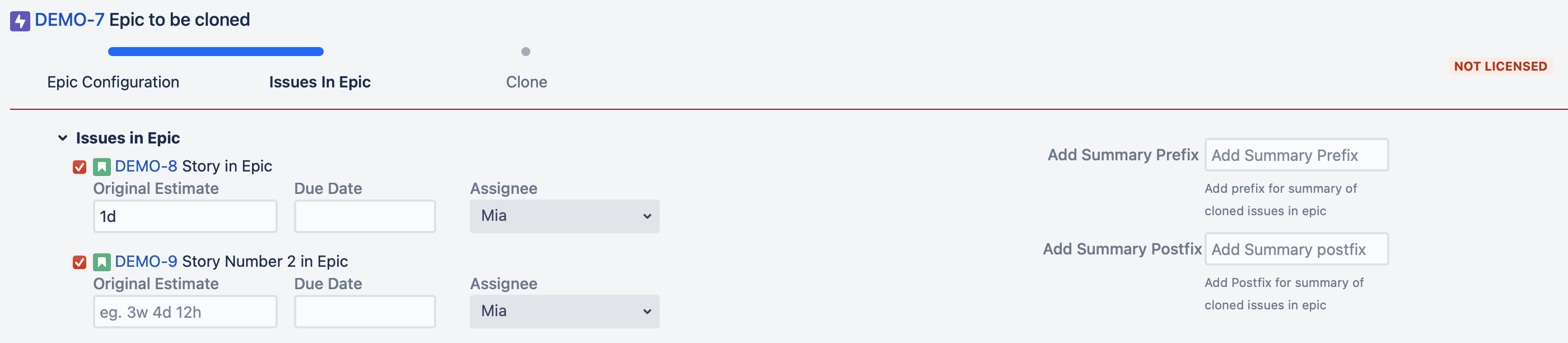The height and width of the screenshot is (343, 1568).
Task: Click the blue wizard progress bar
Action: [x=216, y=52]
